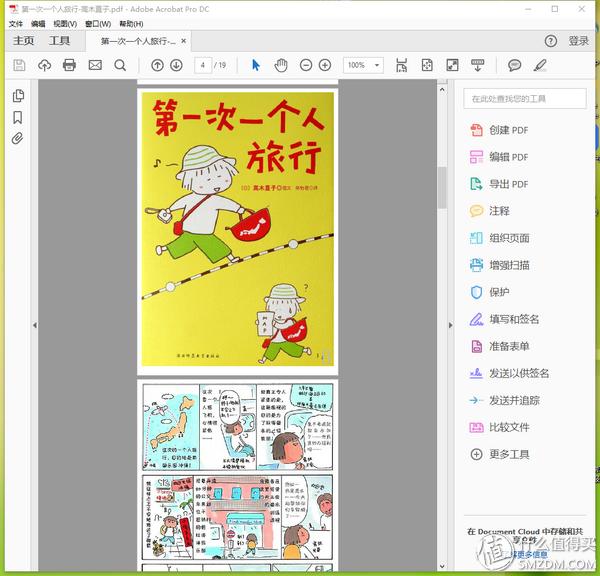Click the yellow book cover page
The height and width of the screenshot is (576, 600).
pyautogui.click(x=238, y=229)
